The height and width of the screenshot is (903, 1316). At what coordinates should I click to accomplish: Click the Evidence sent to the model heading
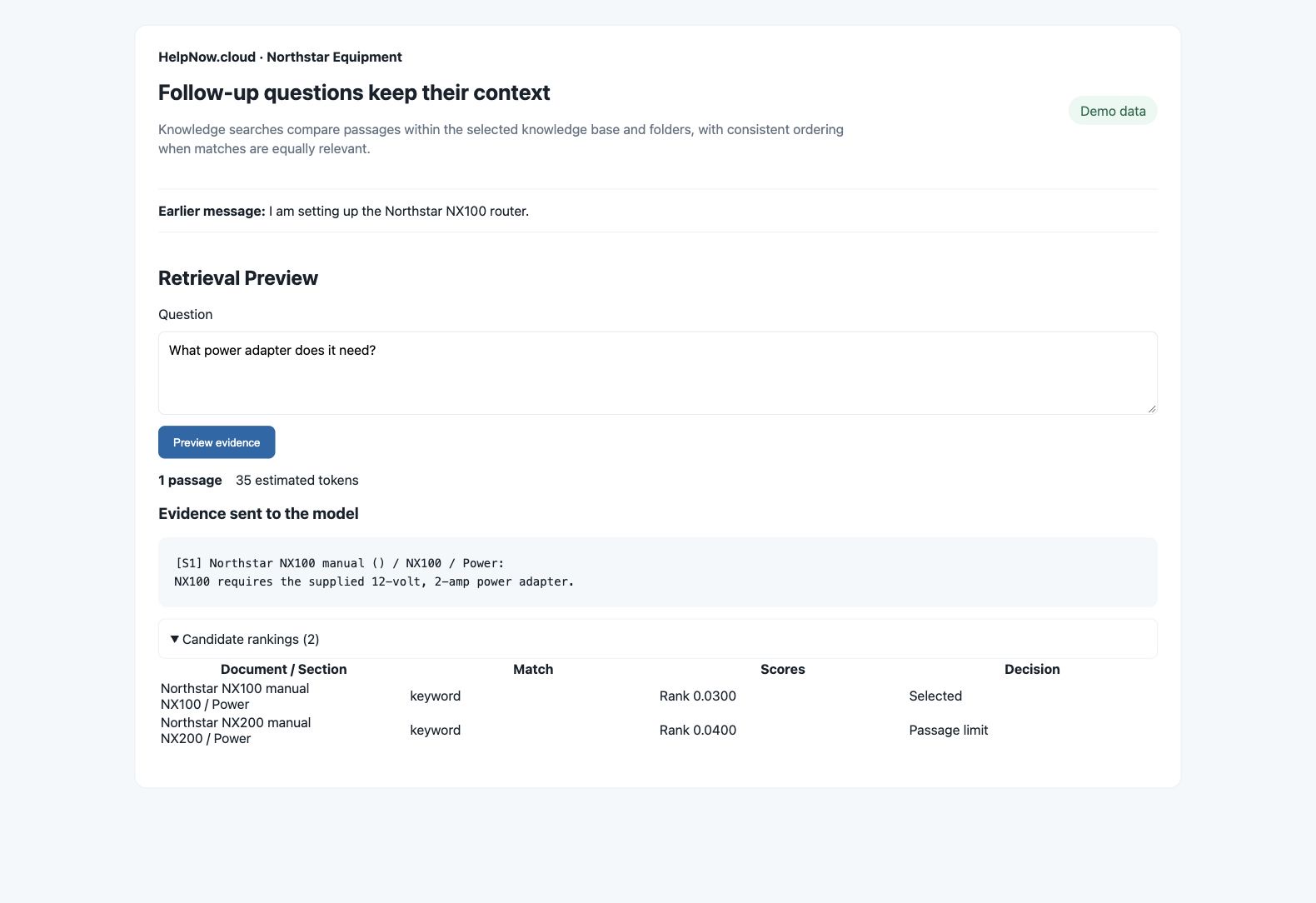(258, 513)
